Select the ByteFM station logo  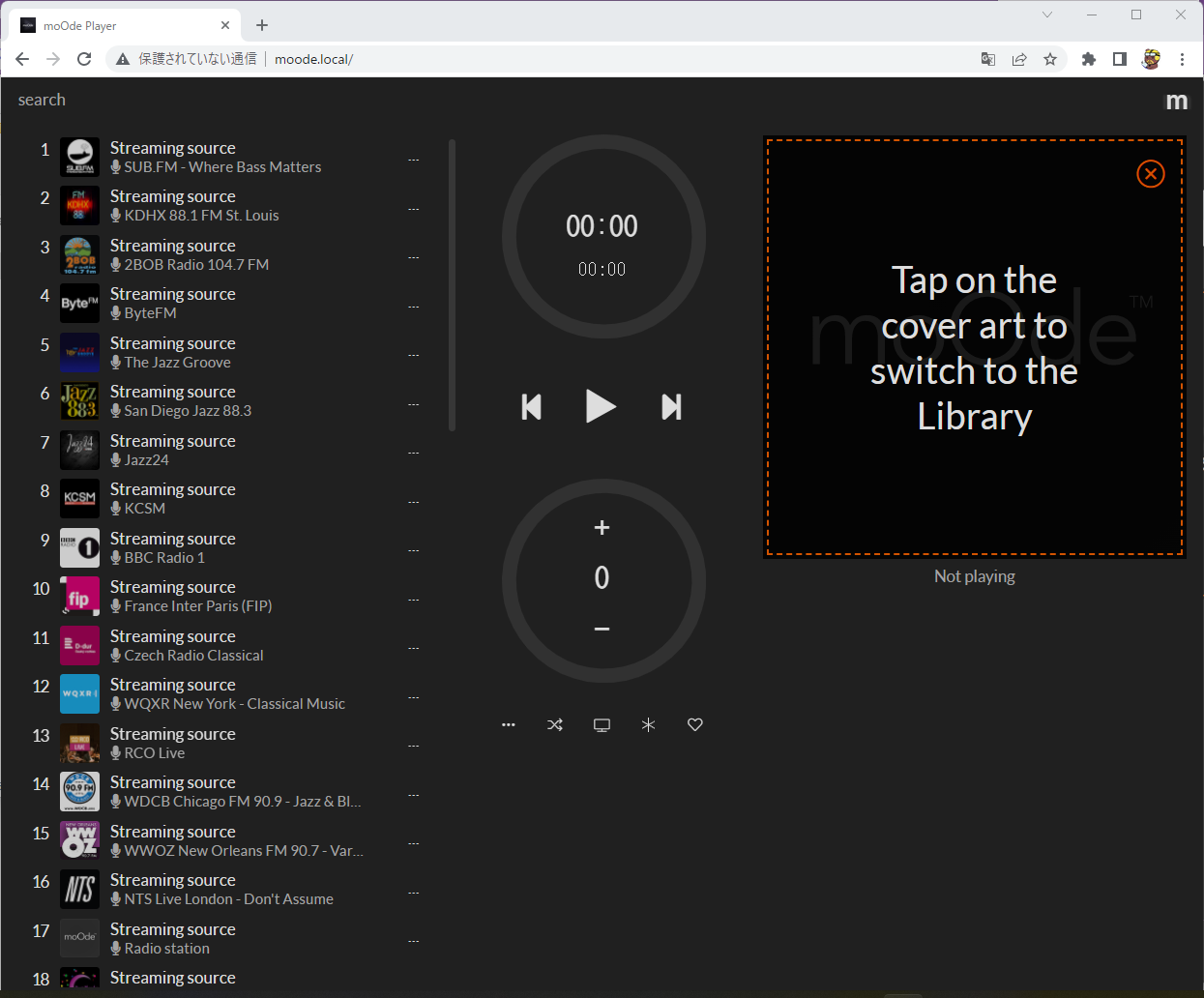pos(79,304)
